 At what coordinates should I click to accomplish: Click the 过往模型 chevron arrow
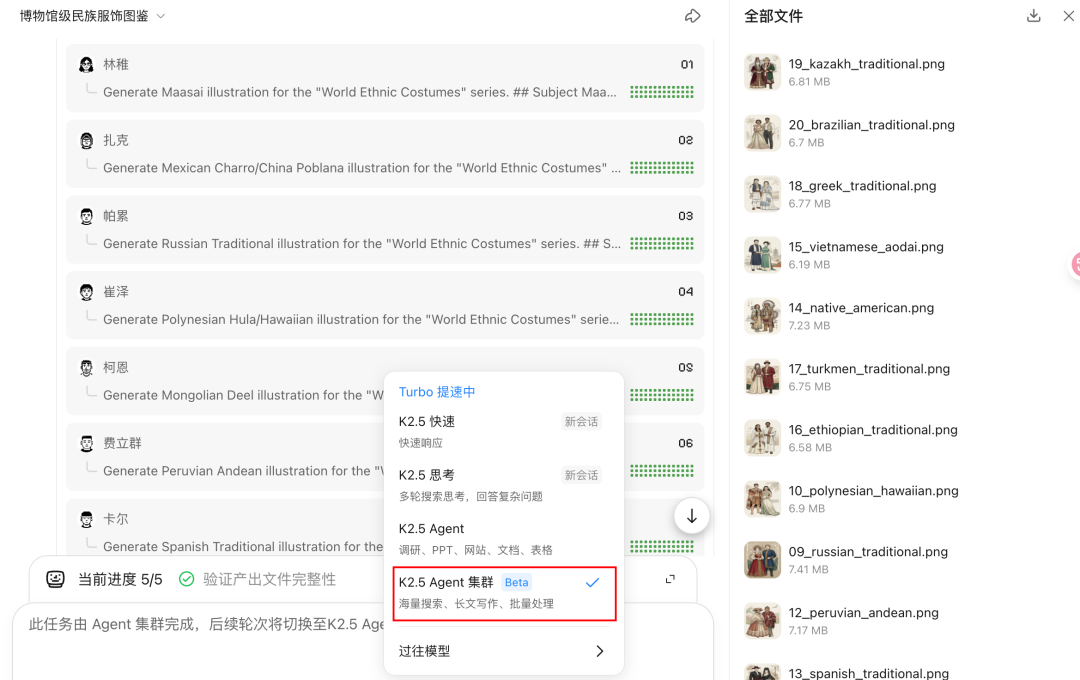tap(599, 651)
